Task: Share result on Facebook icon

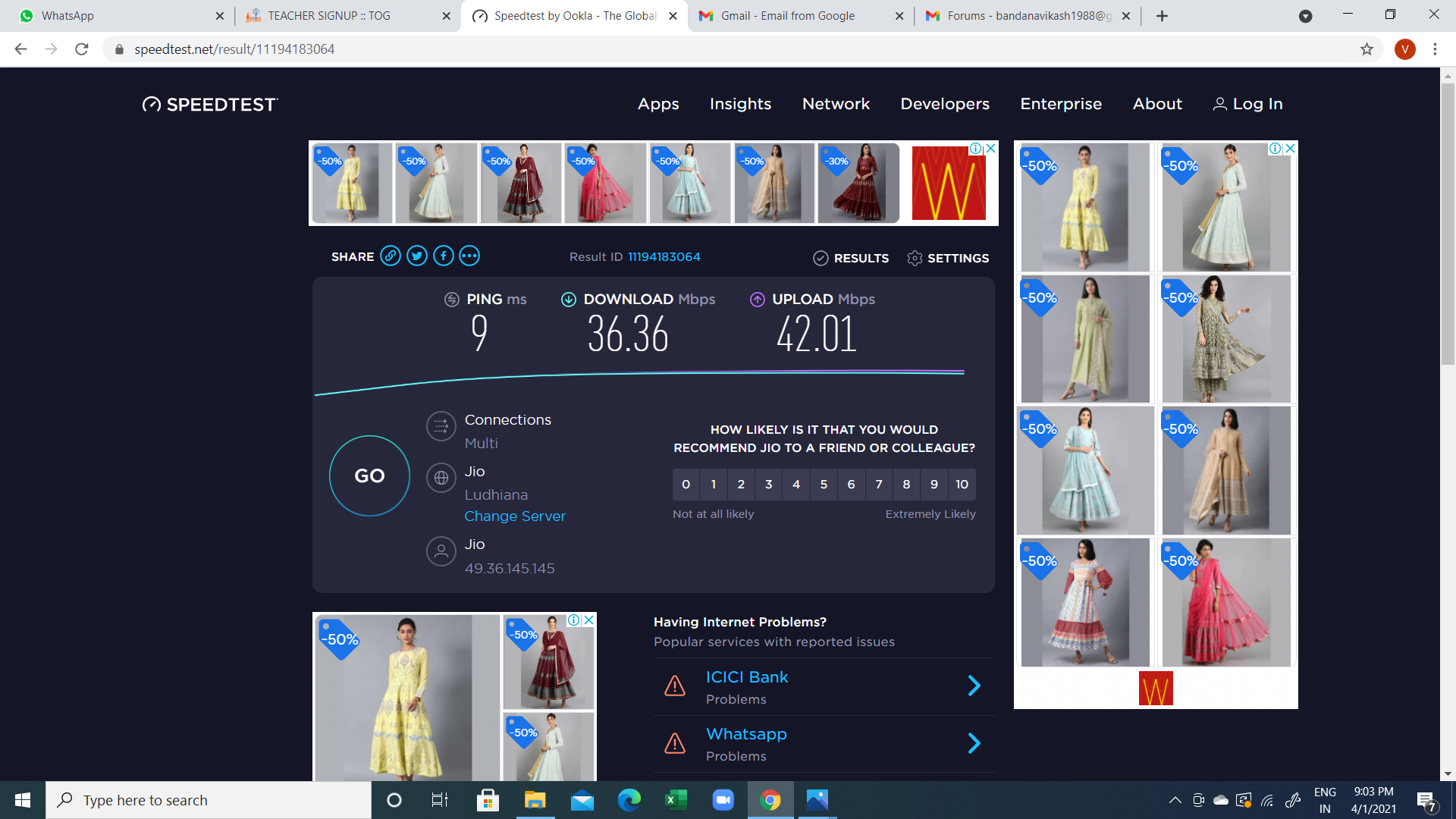Action: coord(444,256)
